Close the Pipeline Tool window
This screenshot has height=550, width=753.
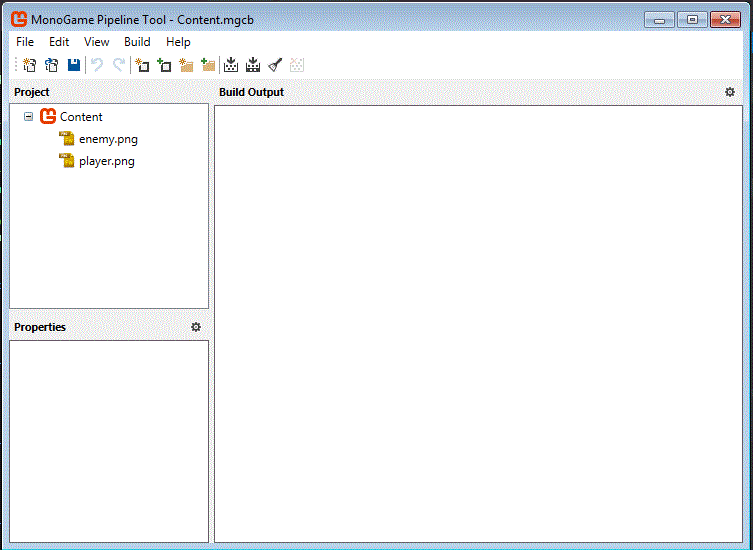tap(725, 20)
